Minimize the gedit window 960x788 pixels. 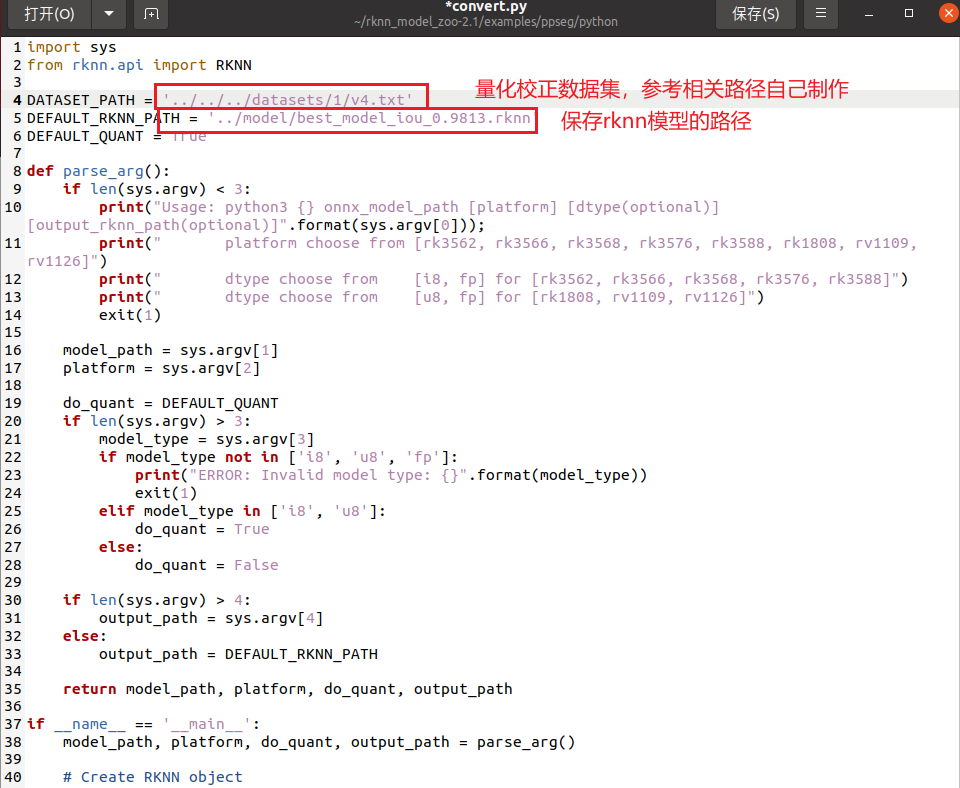pyautogui.click(x=868, y=13)
